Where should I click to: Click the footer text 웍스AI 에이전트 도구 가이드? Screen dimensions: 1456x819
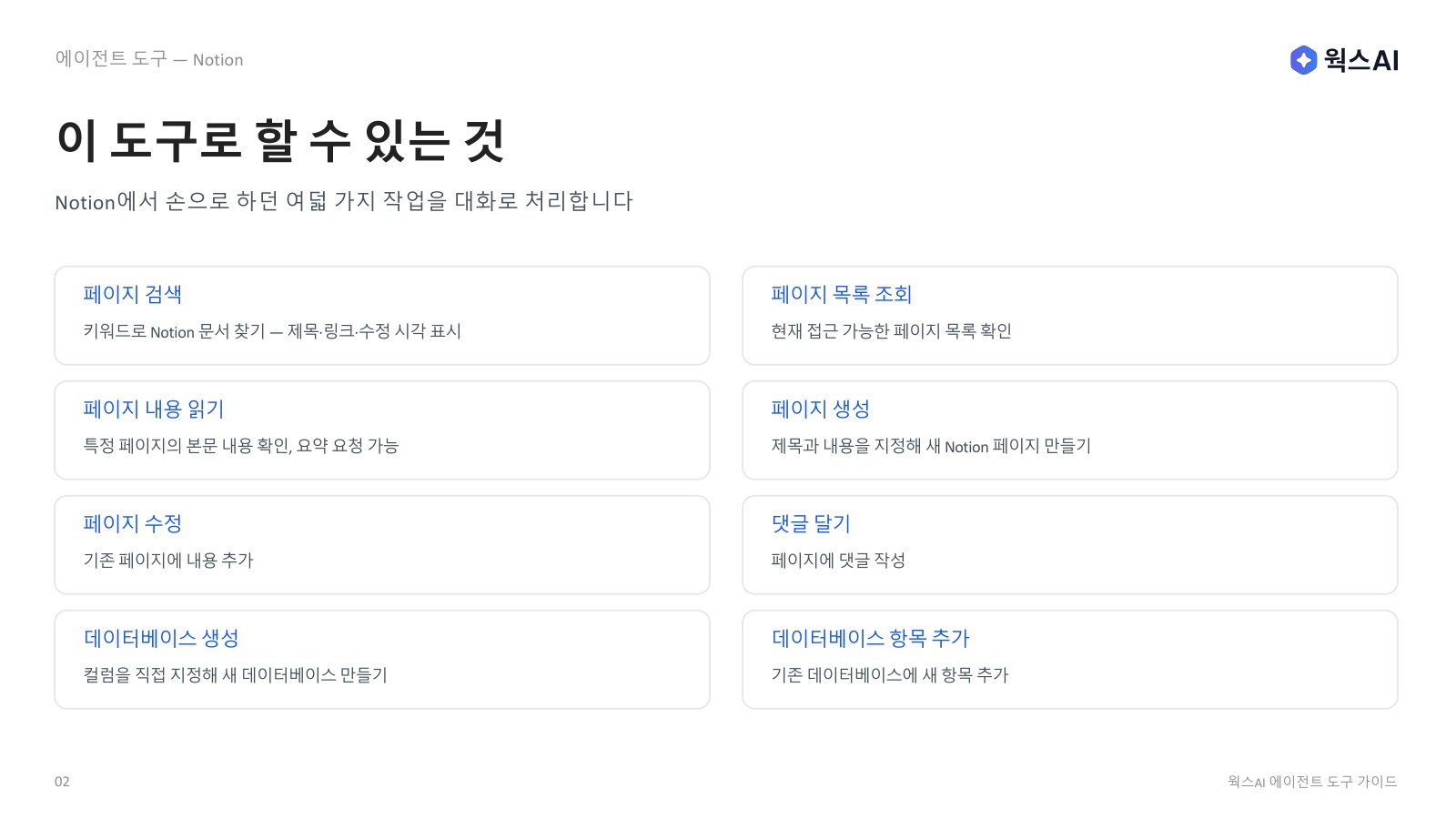(x=1312, y=782)
